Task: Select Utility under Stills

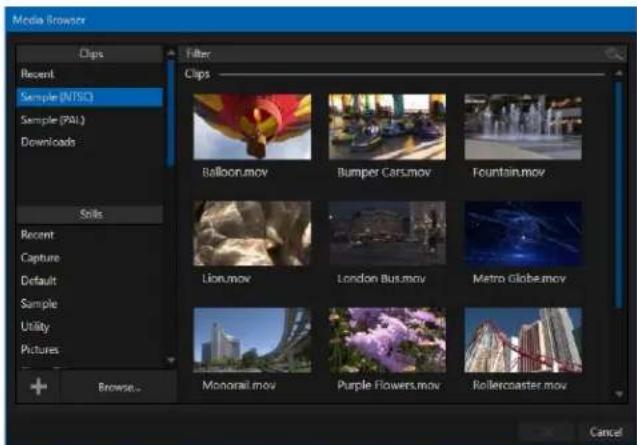Action: 89,327
